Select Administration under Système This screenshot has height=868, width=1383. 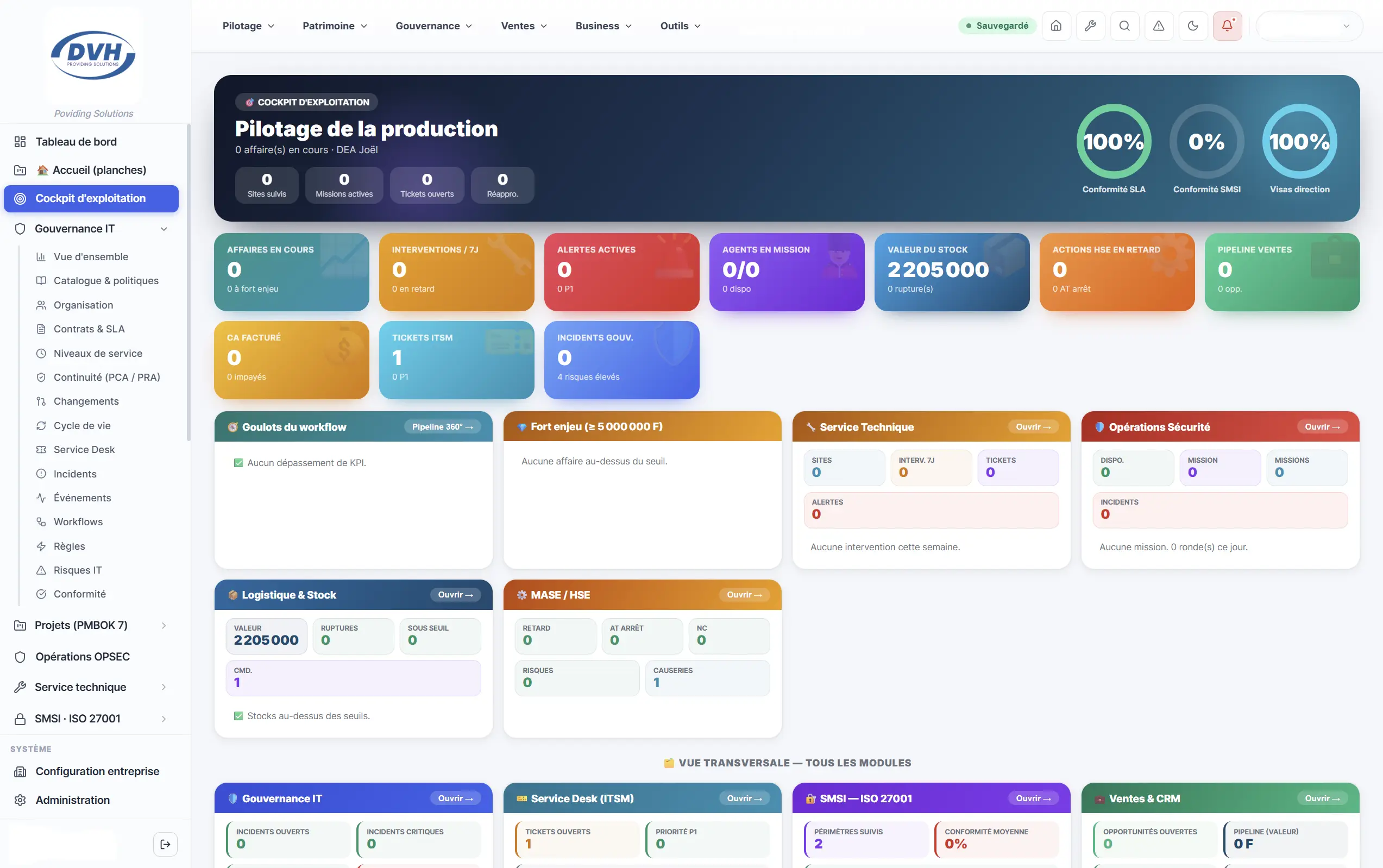click(92, 800)
